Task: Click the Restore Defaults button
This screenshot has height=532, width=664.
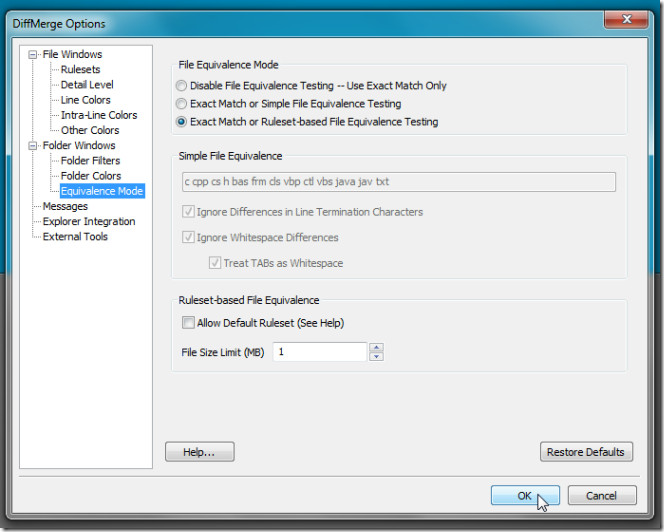Action: pyautogui.click(x=586, y=452)
